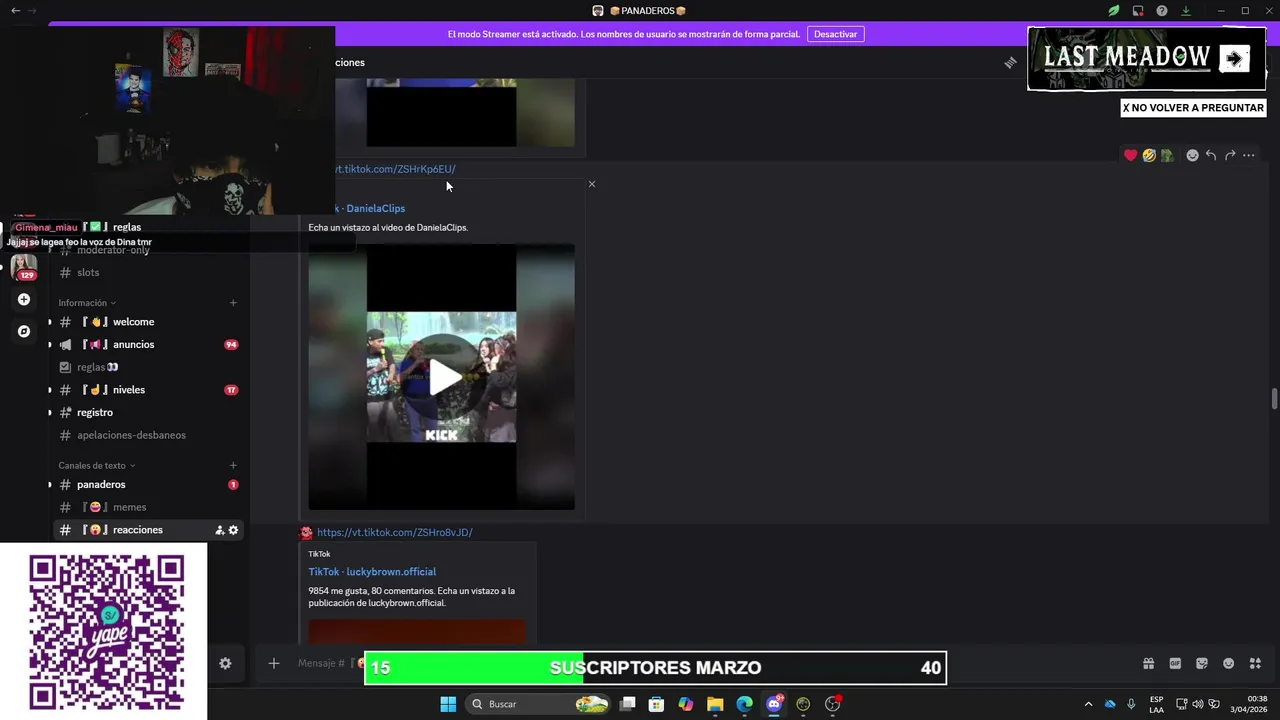Show hidden system tray icons chevron

[1088, 704]
